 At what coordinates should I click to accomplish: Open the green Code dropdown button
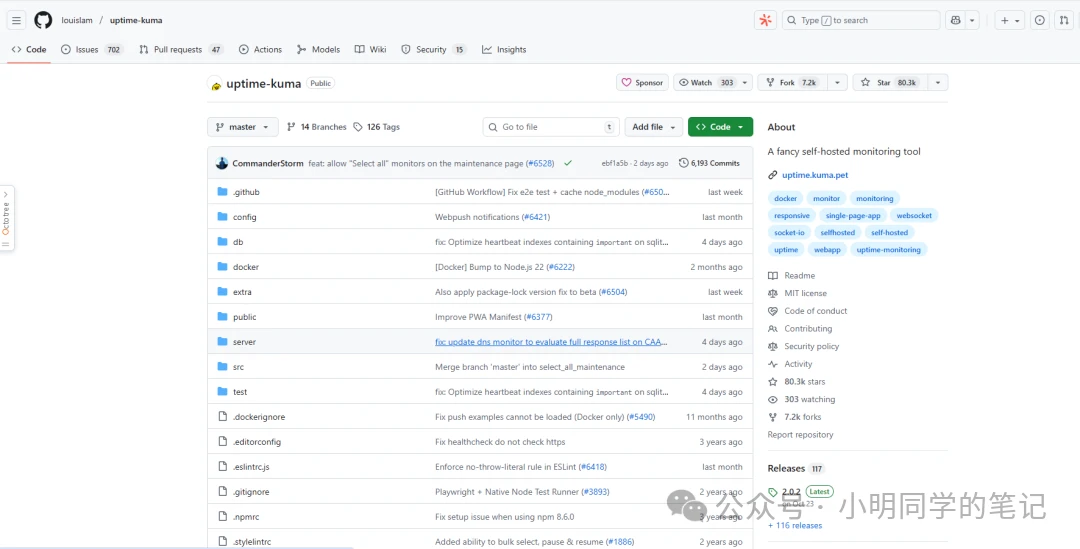tap(720, 127)
